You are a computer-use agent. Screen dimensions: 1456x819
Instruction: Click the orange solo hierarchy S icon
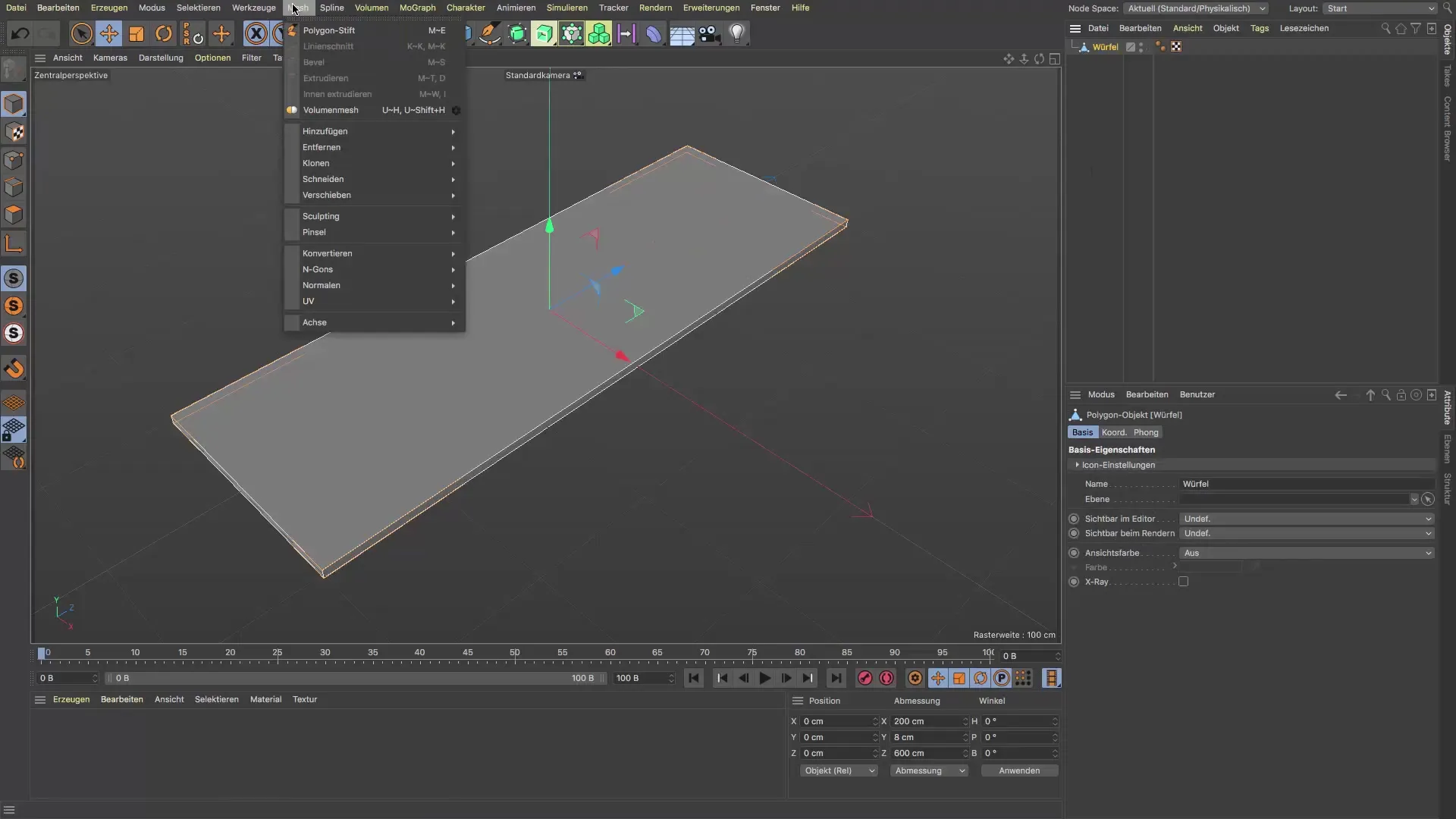coord(14,306)
